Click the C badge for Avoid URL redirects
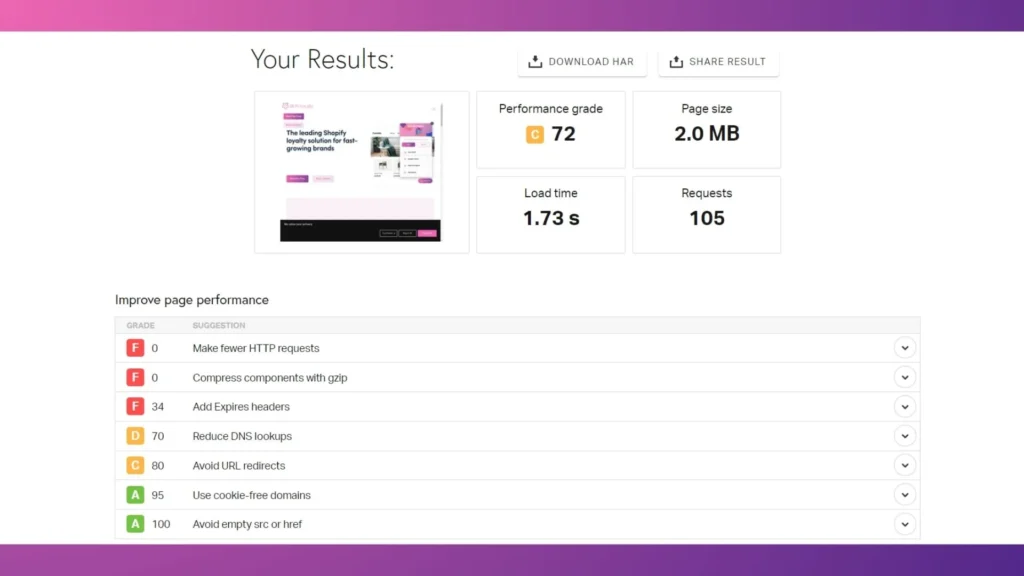The height and width of the screenshot is (576, 1024). 135,465
